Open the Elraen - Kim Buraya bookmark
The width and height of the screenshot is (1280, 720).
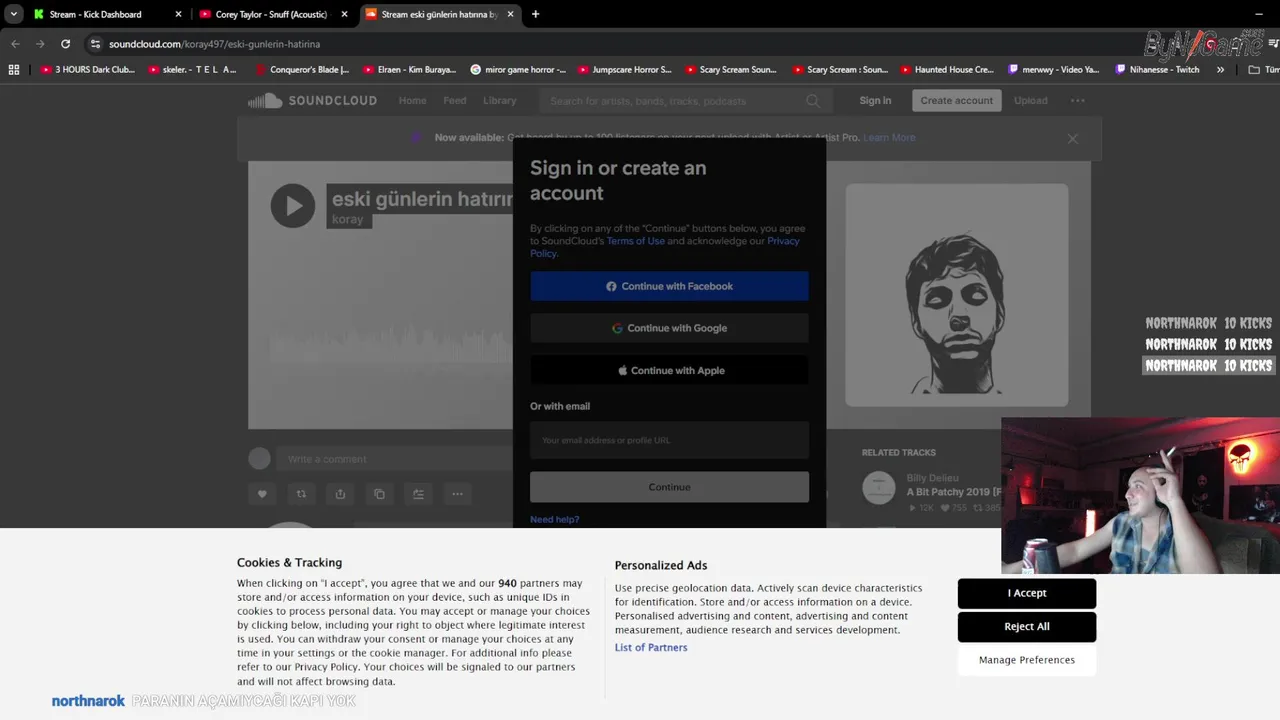click(x=410, y=70)
